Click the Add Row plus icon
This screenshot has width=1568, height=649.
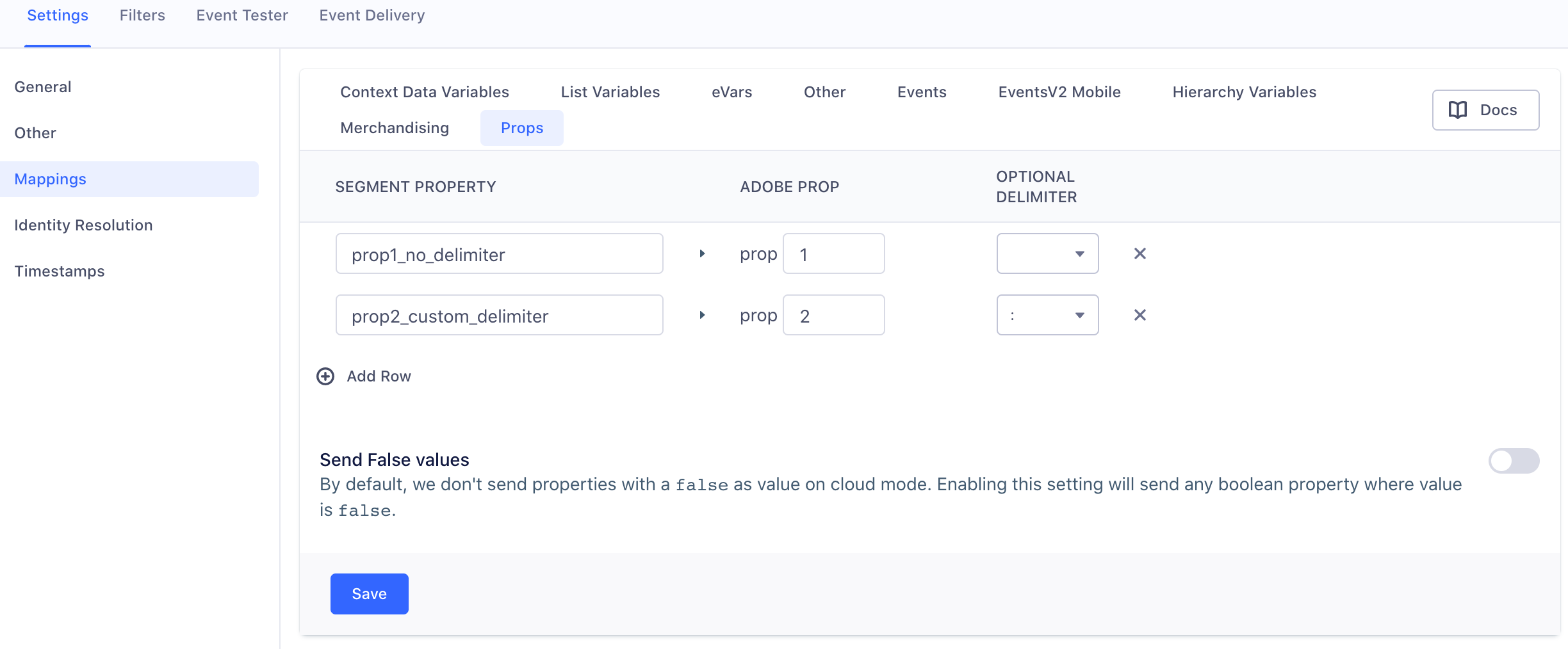coord(325,376)
